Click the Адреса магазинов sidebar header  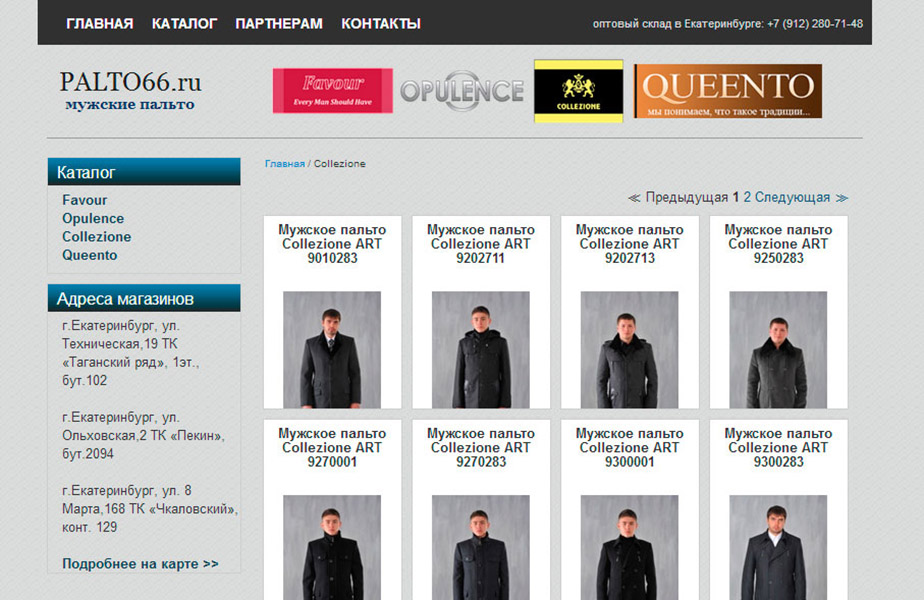(144, 298)
